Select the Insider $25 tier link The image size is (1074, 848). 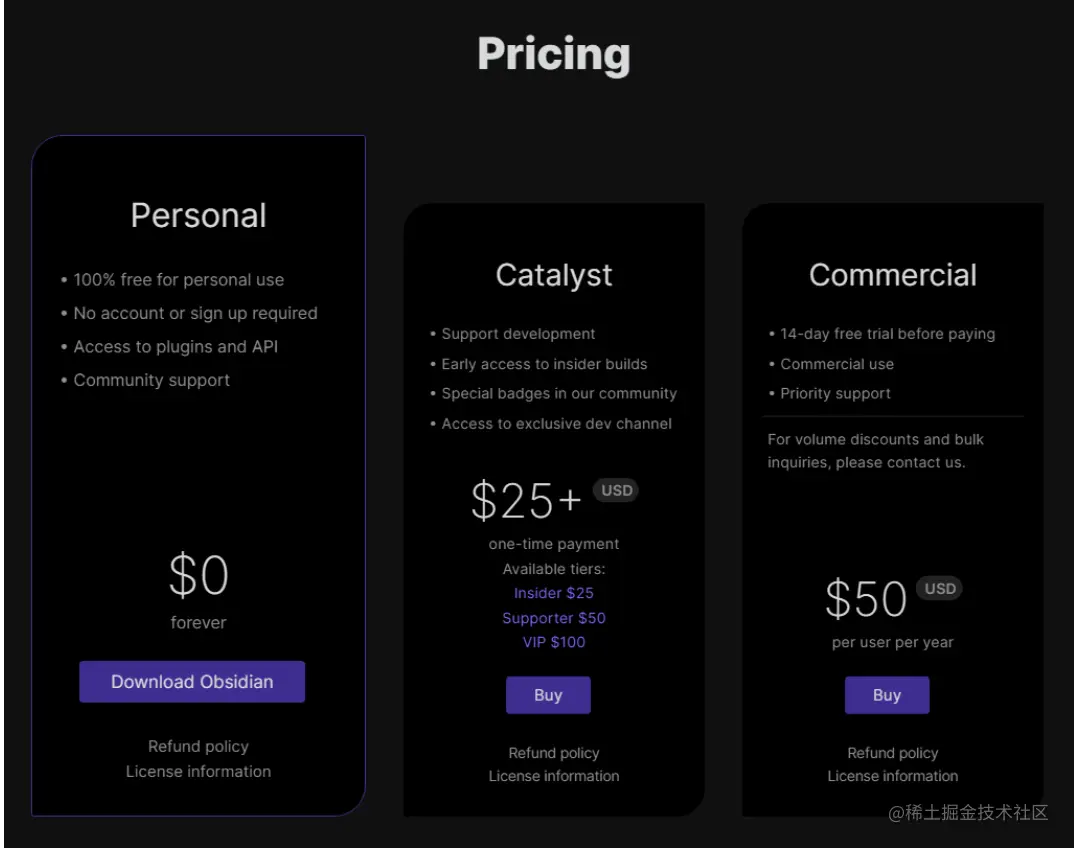(554, 593)
